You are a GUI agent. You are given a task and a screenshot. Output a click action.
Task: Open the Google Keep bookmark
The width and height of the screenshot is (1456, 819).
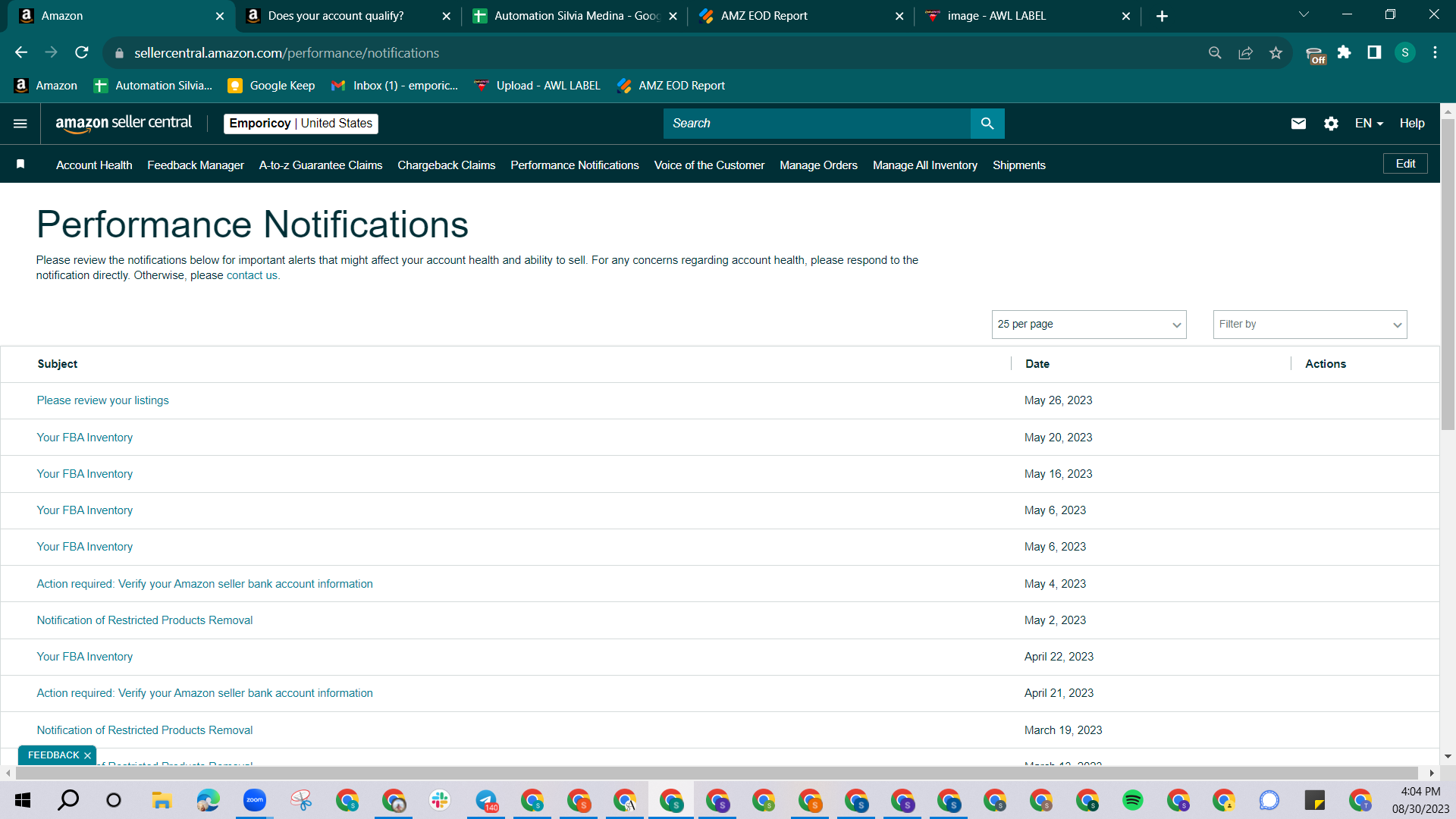tap(271, 86)
